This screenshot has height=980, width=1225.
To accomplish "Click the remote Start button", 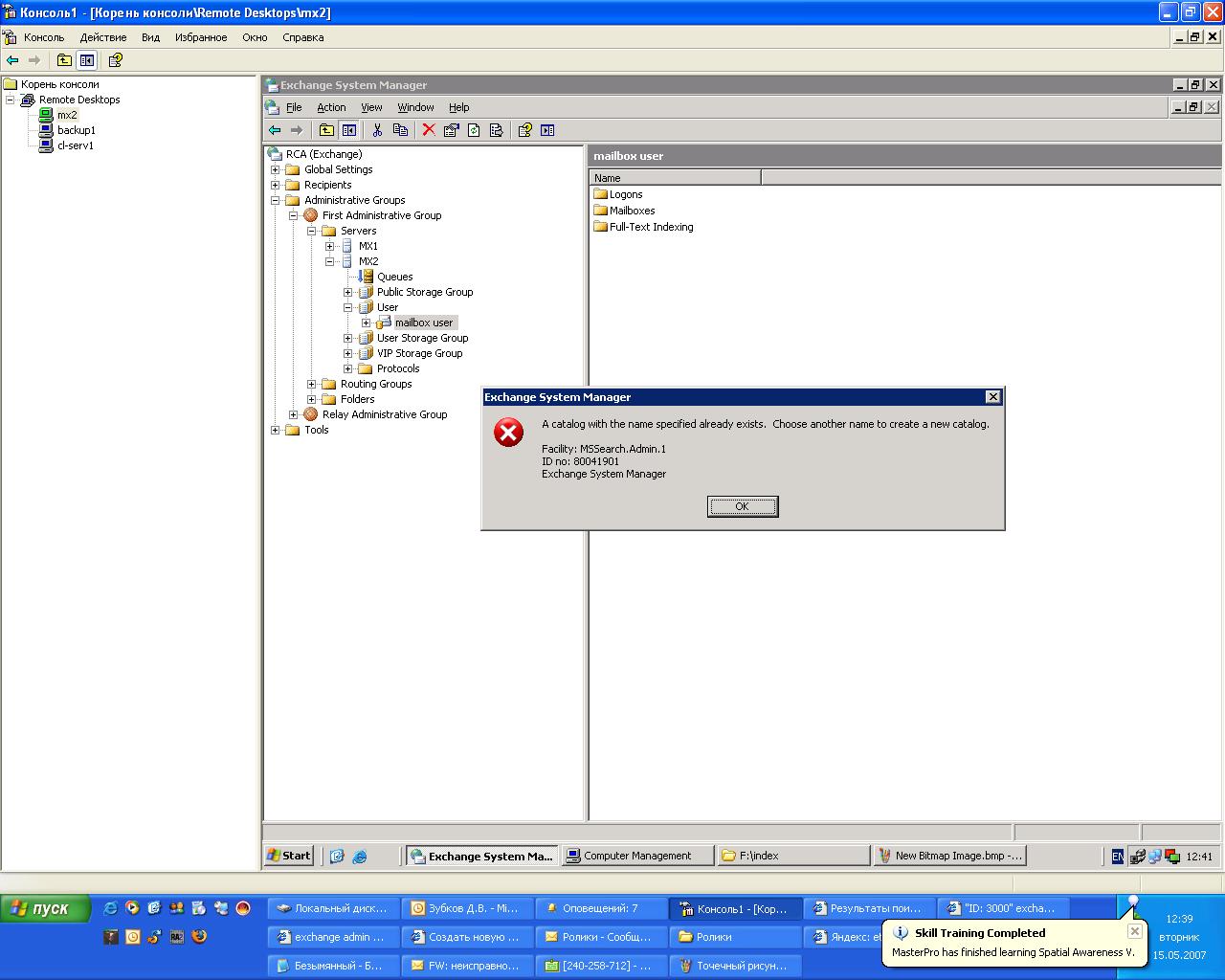I will click(289, 856).
